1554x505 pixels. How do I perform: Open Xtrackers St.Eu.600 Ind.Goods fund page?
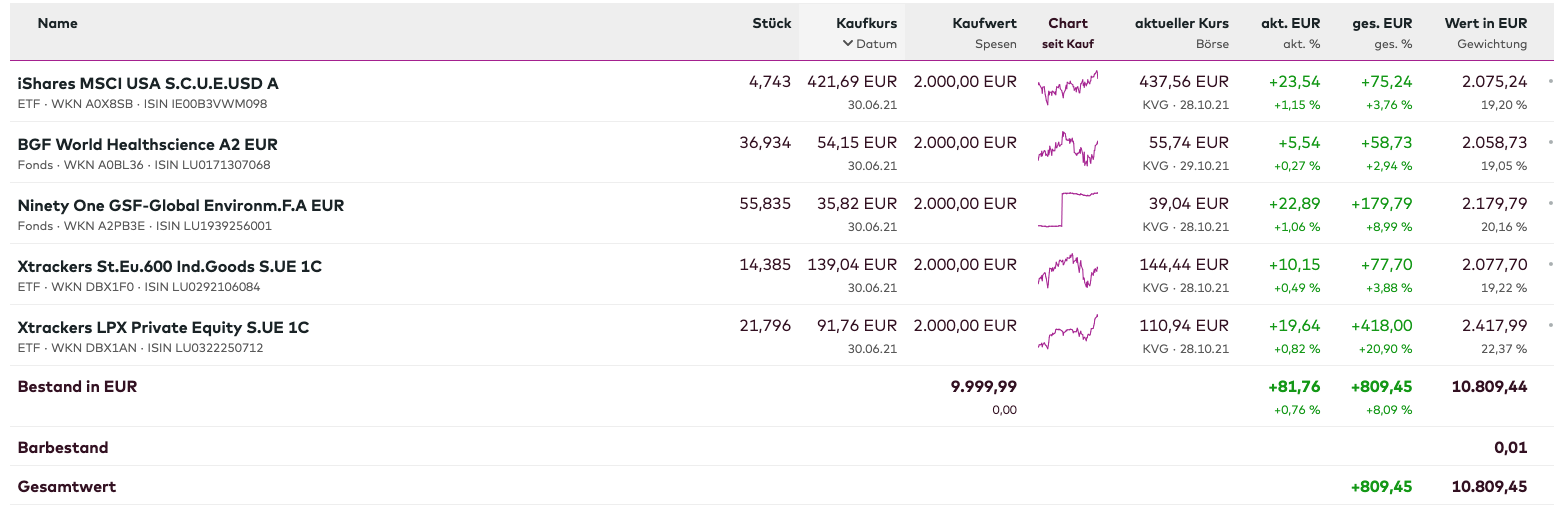click(169, 266)
